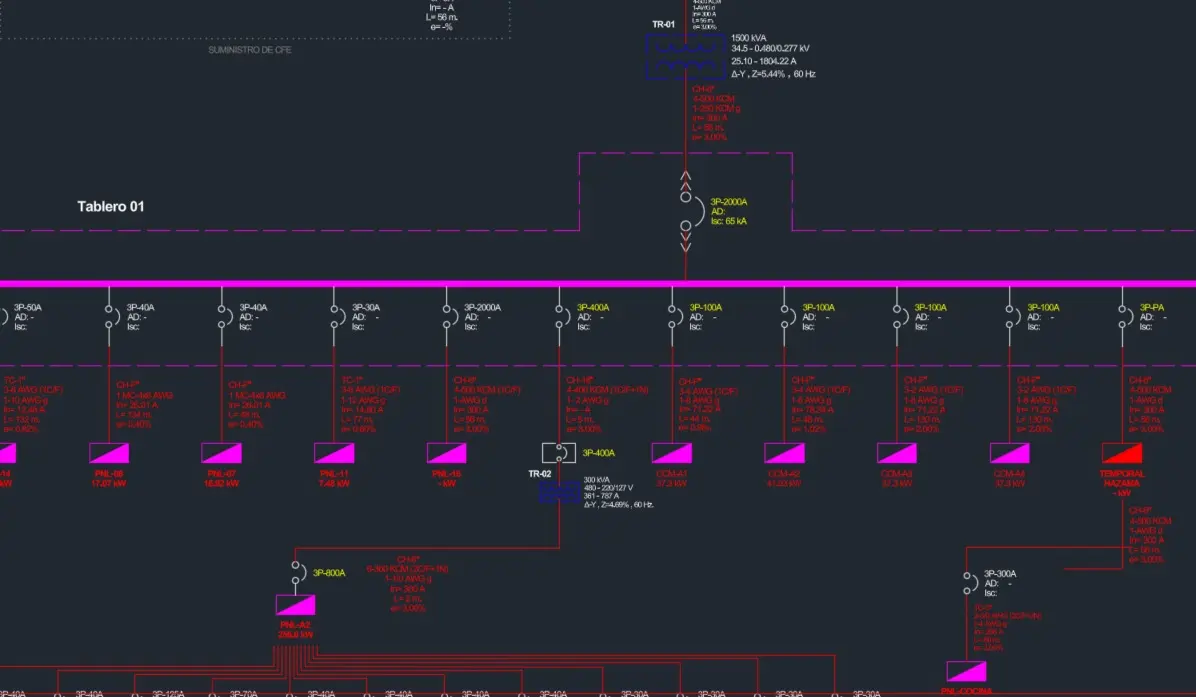Click the 'TEMPORAL HAZAMA' label text
Viewport: 1196px width, 697px height.
(1122, 479)
